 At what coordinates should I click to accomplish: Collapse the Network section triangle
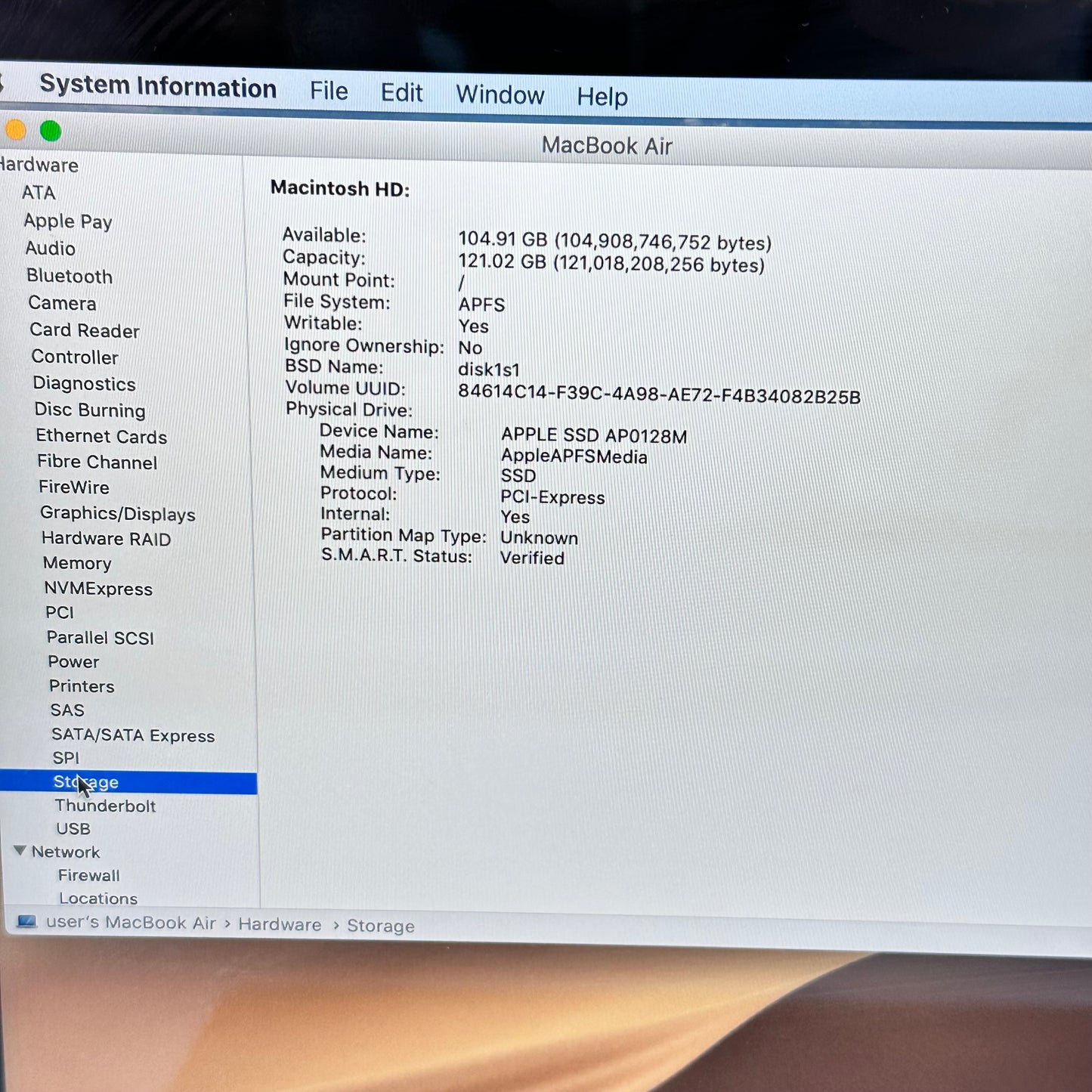(20, 851)
